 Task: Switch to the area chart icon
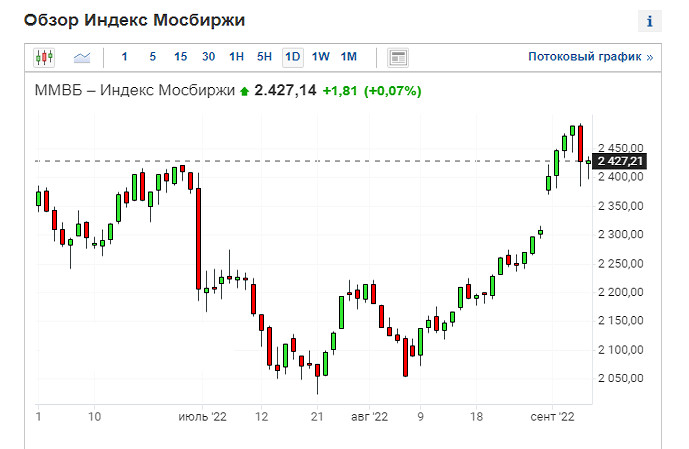coord(82,57)
